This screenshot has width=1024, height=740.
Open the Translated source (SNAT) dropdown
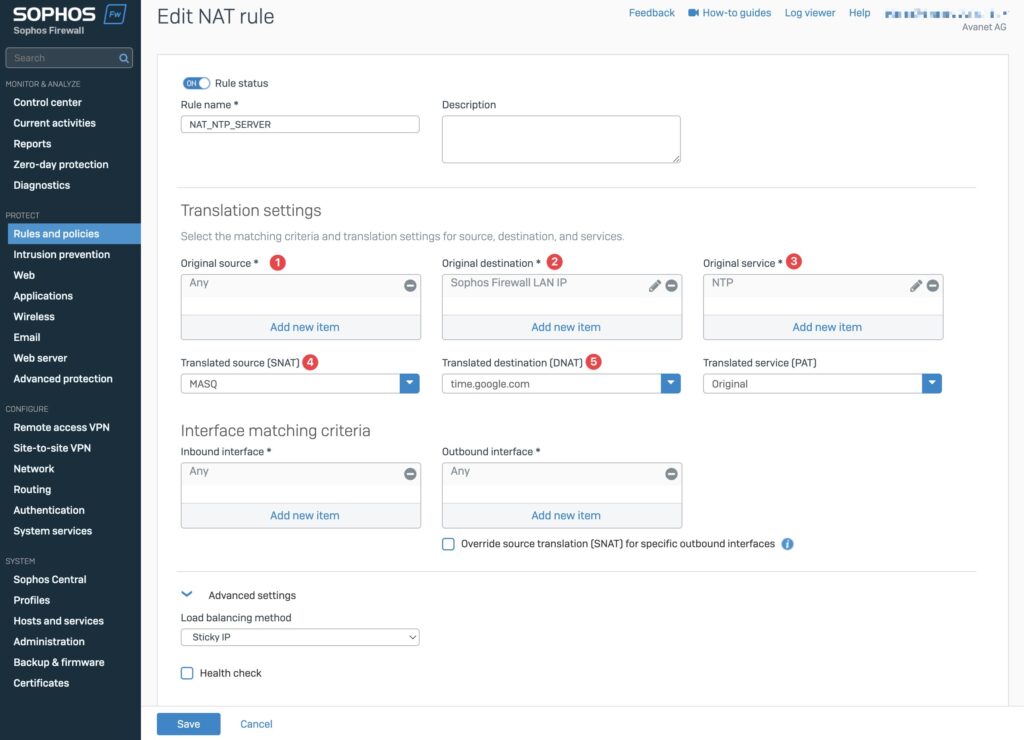pyautogui.click(x=409, y=383)
